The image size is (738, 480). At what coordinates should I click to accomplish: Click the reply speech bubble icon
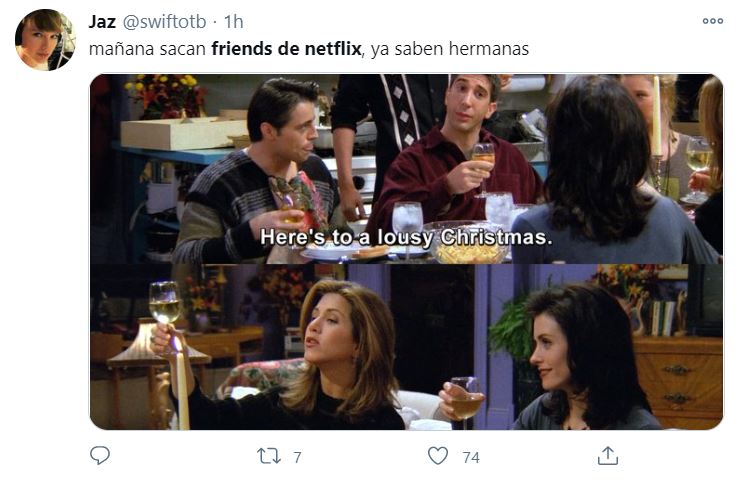click(x=100, y=456)
